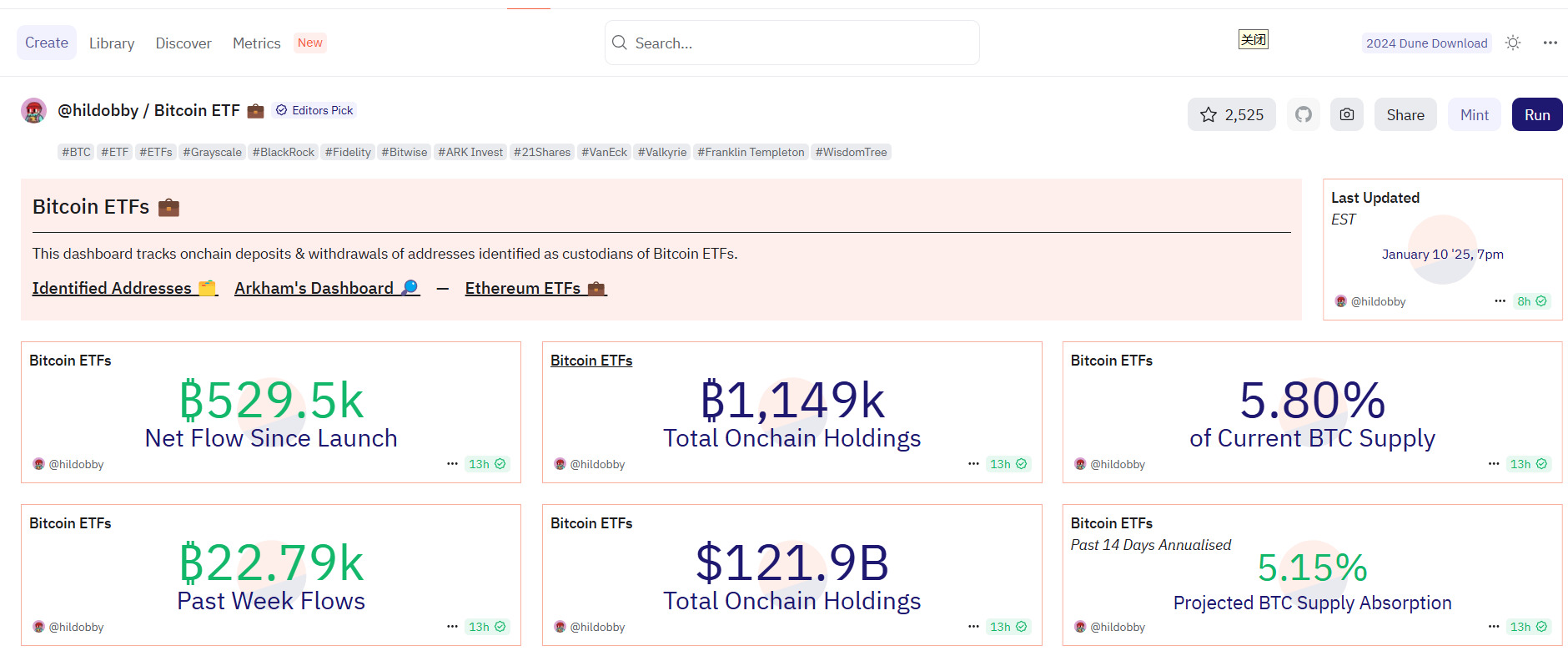Click the camera screenshot icon
This screenshot has width=1568, height=656.
(x=1347, y=115)
